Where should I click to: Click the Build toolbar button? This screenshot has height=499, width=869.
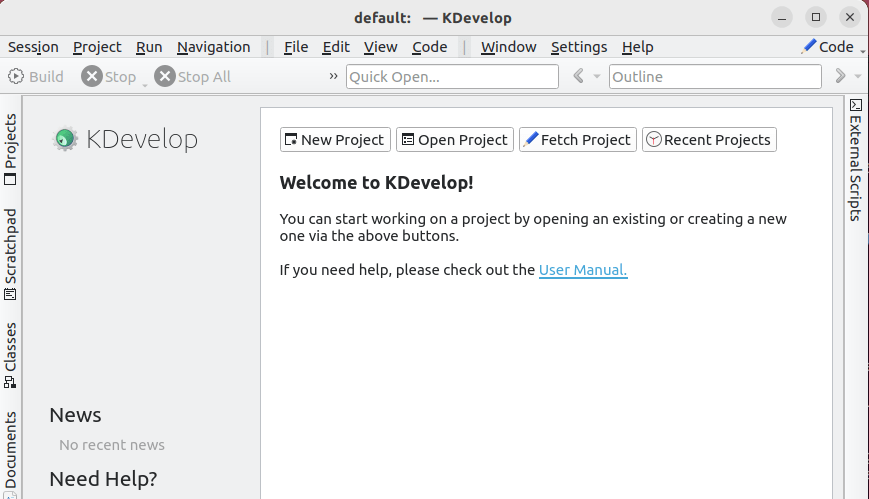(36, 77)
